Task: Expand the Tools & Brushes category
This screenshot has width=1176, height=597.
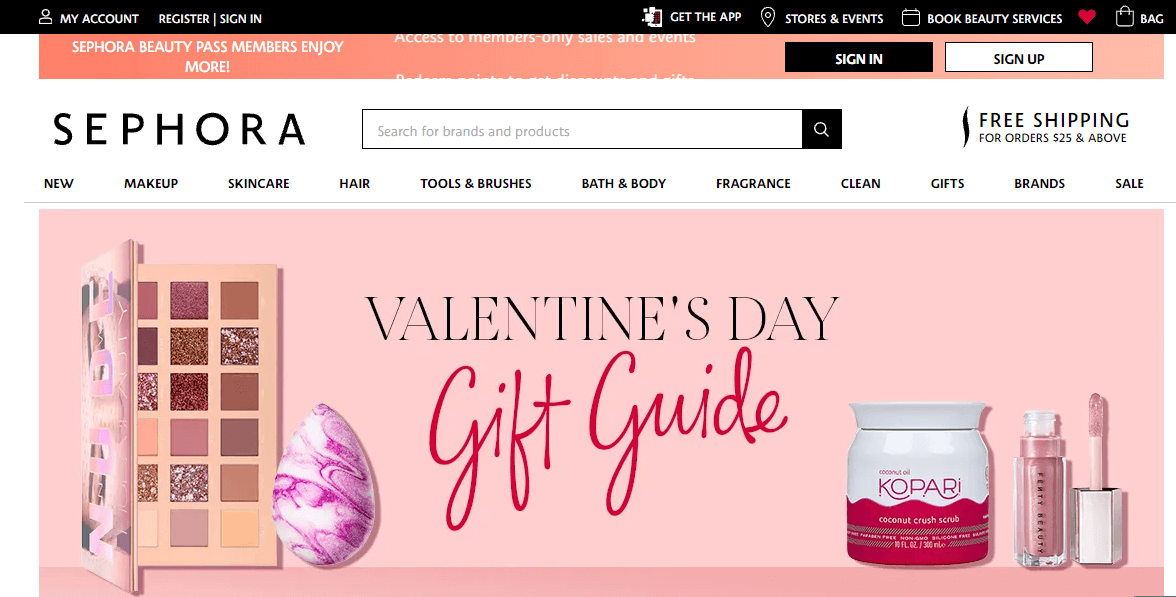Action: (x=476, y=183)
